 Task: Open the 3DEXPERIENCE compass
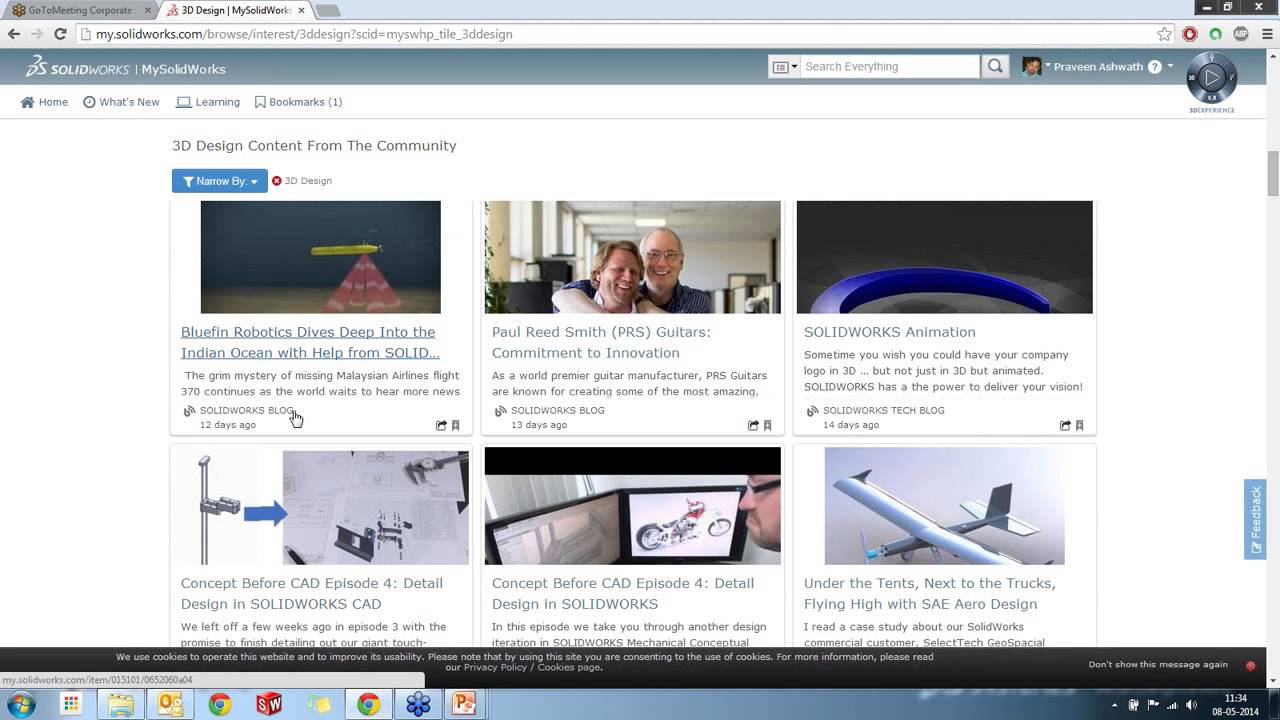click(1212, 78)
